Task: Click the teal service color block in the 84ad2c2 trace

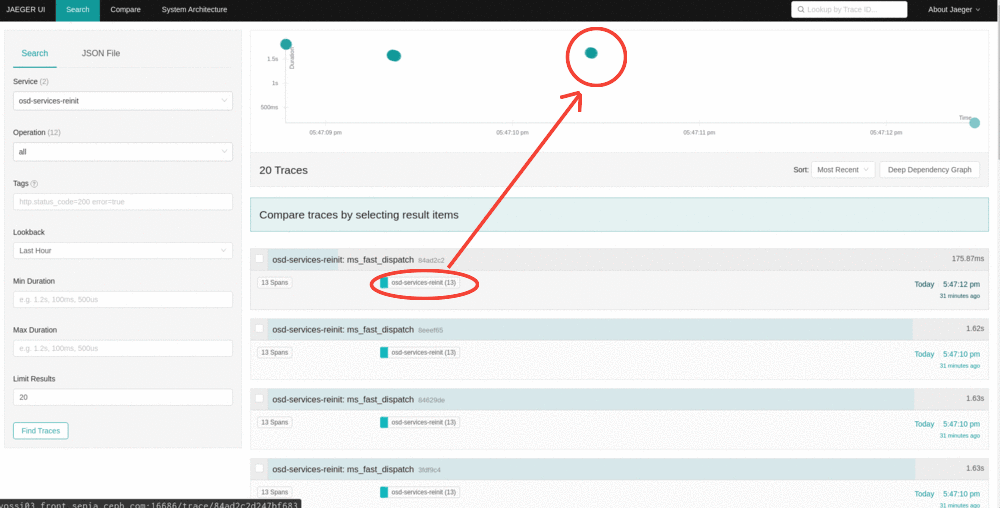Action: [384, 283]
